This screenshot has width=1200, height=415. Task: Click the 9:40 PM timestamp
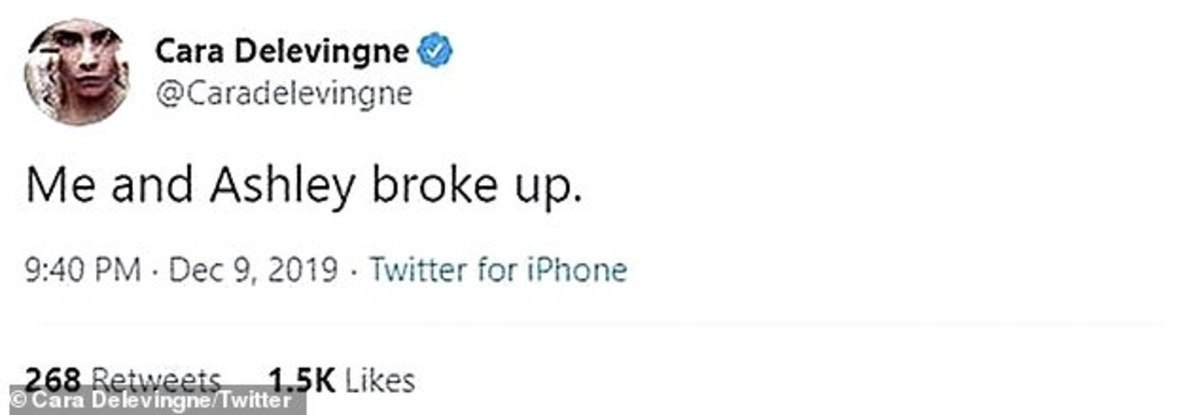[x=82, y=270]
